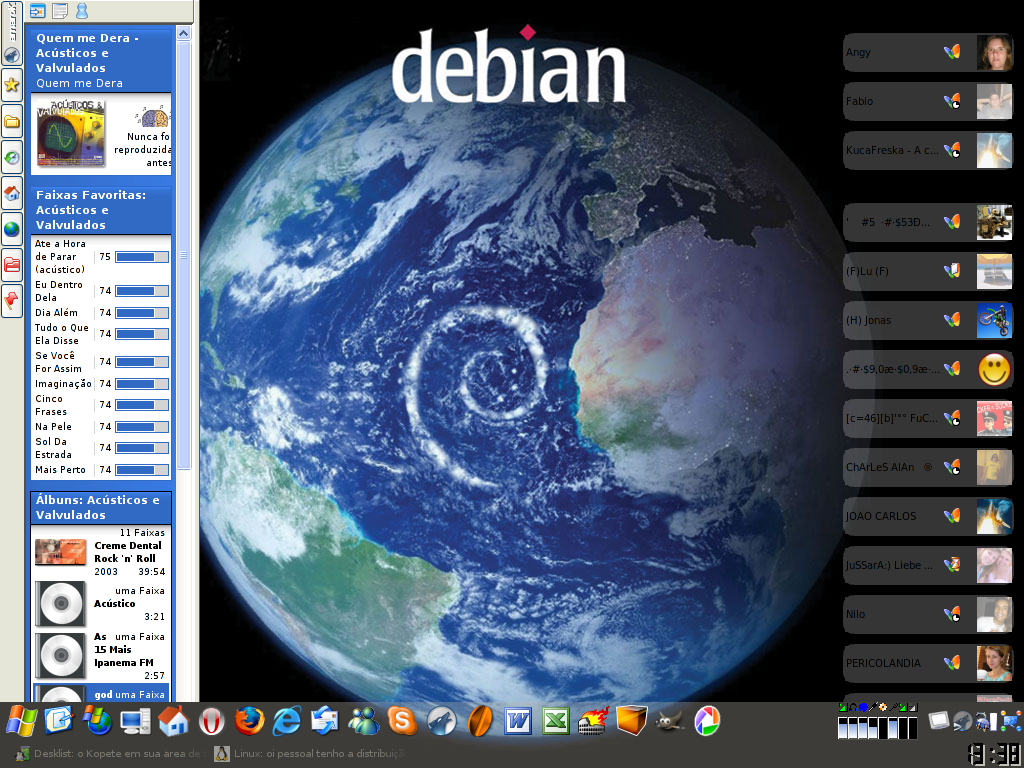Open chat with contact ChArLeS AlAn
1024x768 pixels.
coord(928,467)
